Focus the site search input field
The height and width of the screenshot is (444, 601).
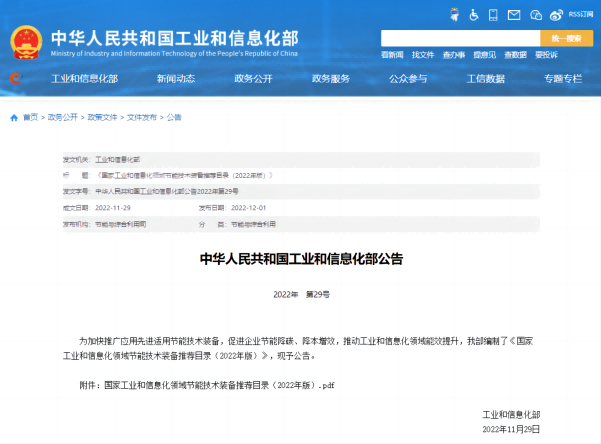(460, 38)
